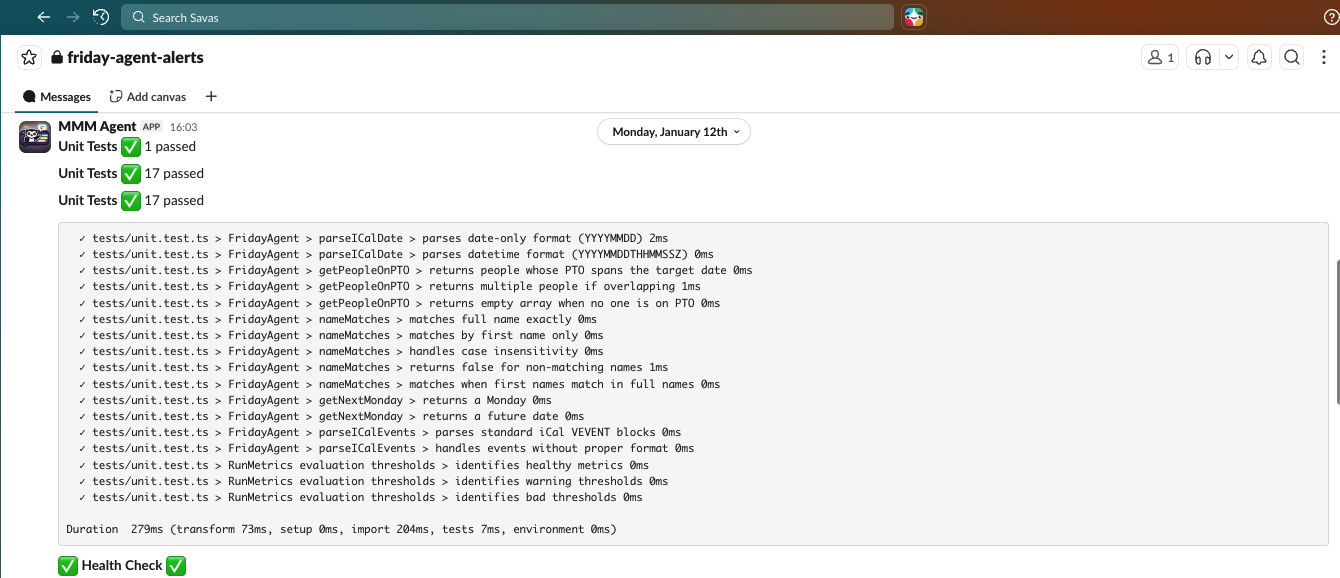
Task: Click the Search Savas field
Action: (507, 17)
